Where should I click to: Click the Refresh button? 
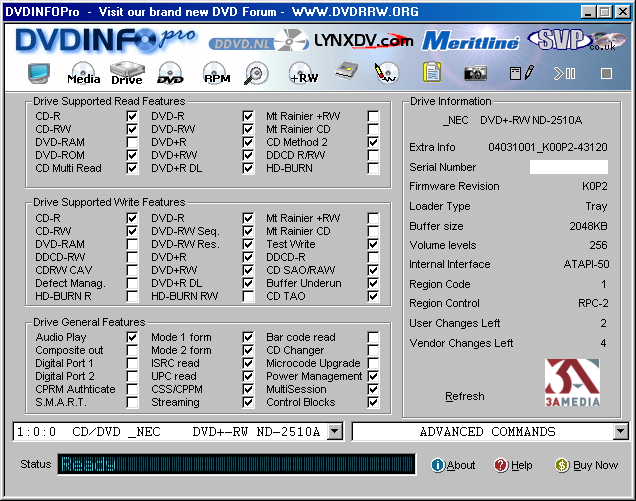[464, 396]
